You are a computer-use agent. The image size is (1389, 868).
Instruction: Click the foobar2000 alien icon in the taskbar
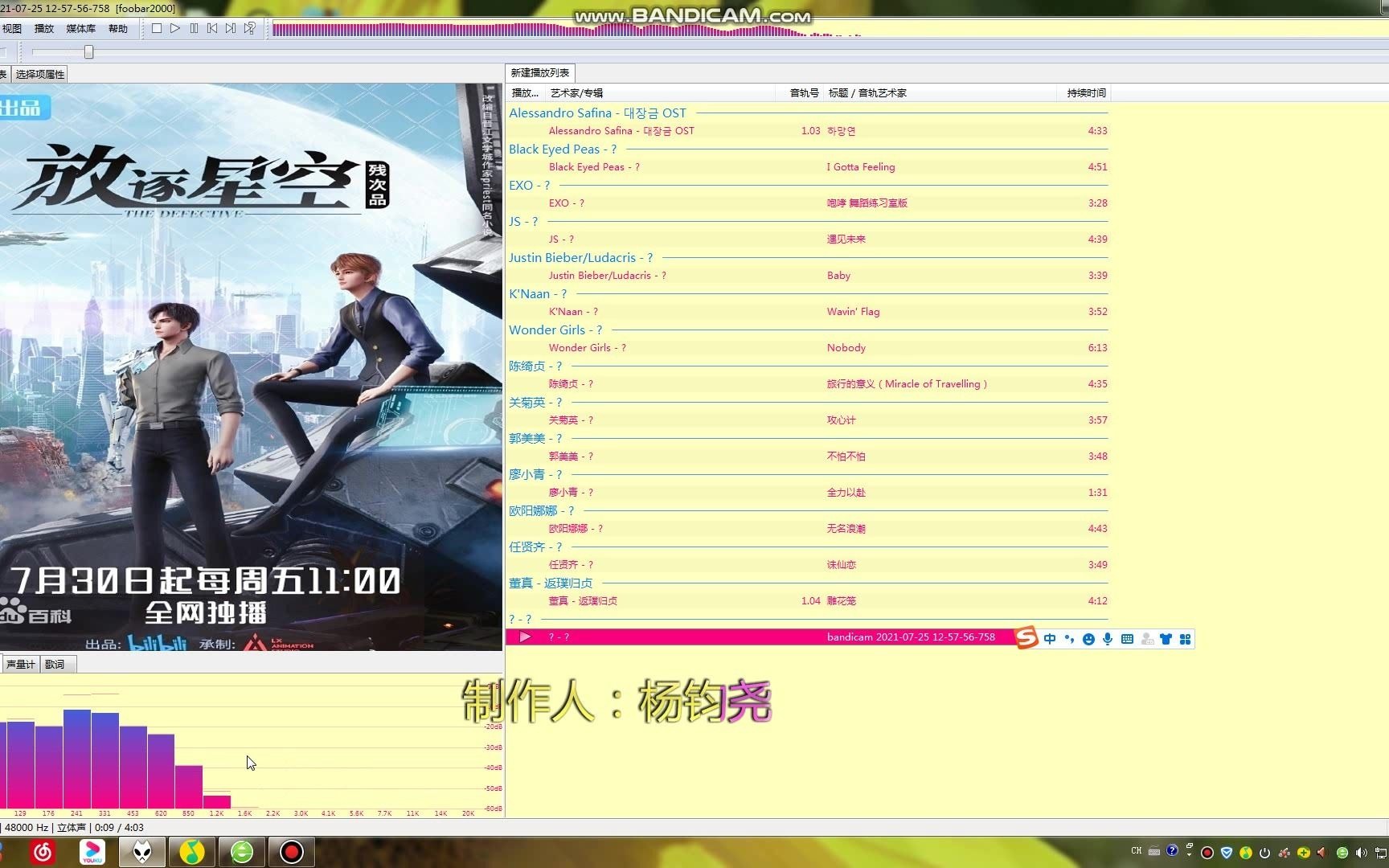pyautogui.click(x=142, y=852)
